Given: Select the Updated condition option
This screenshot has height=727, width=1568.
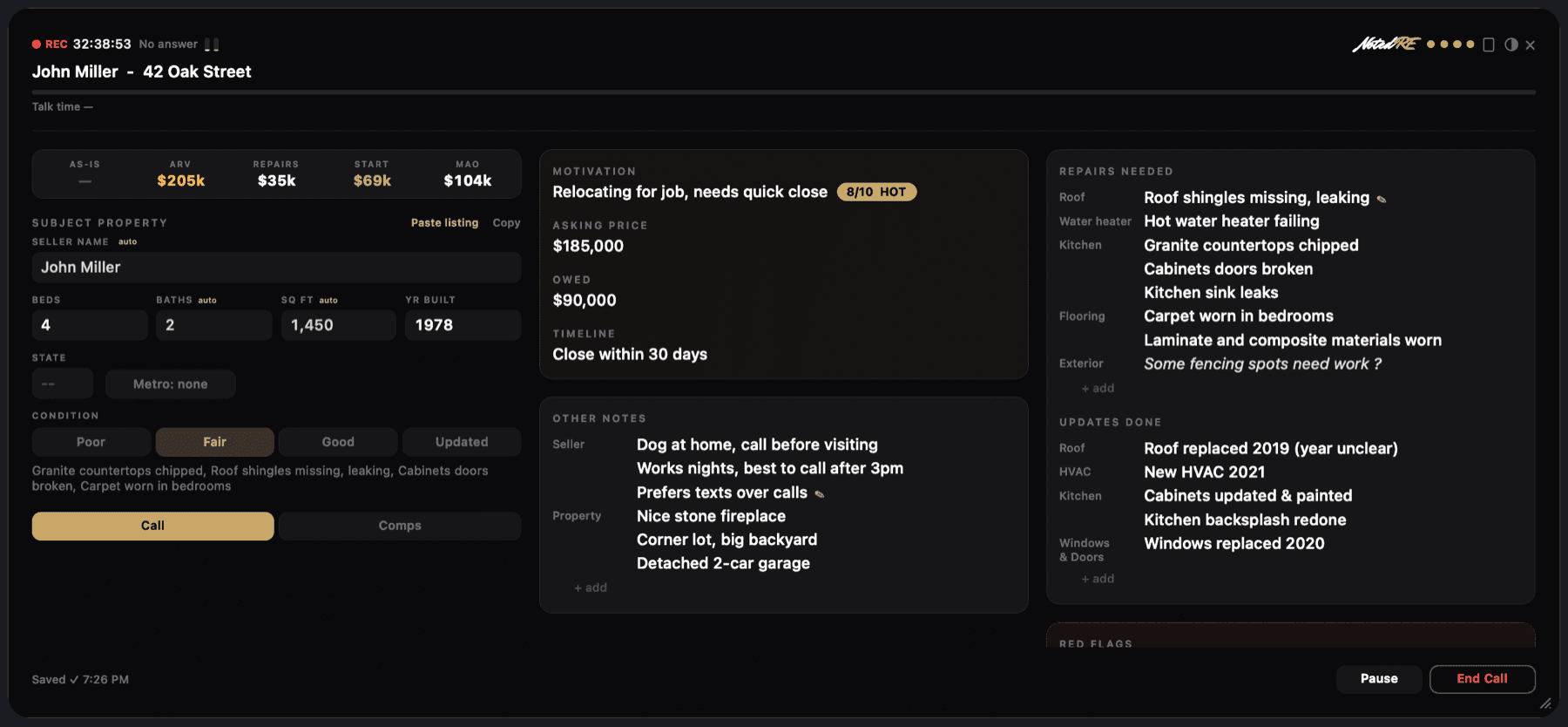Looking at the screenshot, I should coord(462,442).
